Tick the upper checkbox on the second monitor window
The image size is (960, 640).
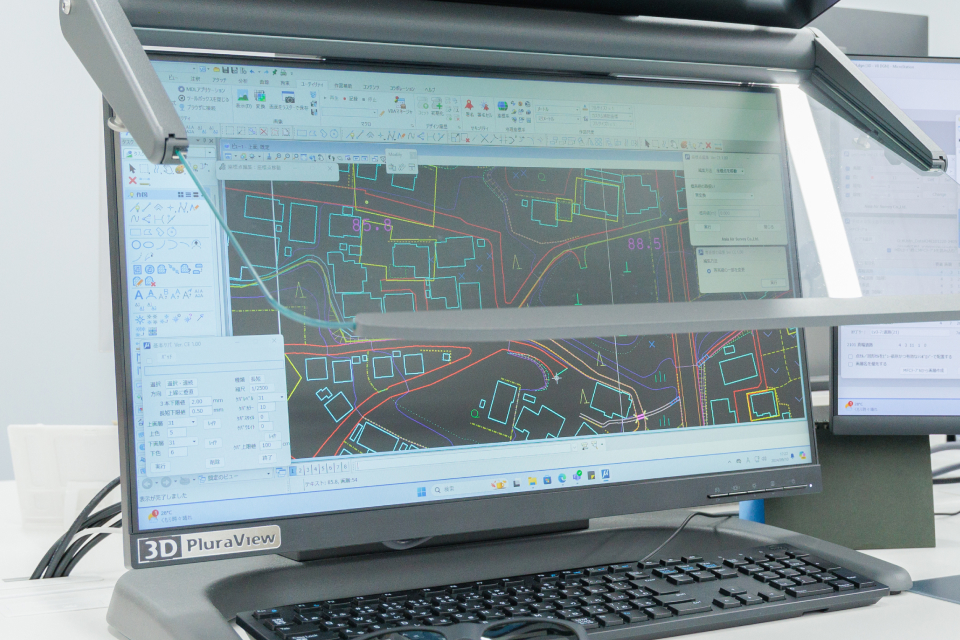(851, 356)
